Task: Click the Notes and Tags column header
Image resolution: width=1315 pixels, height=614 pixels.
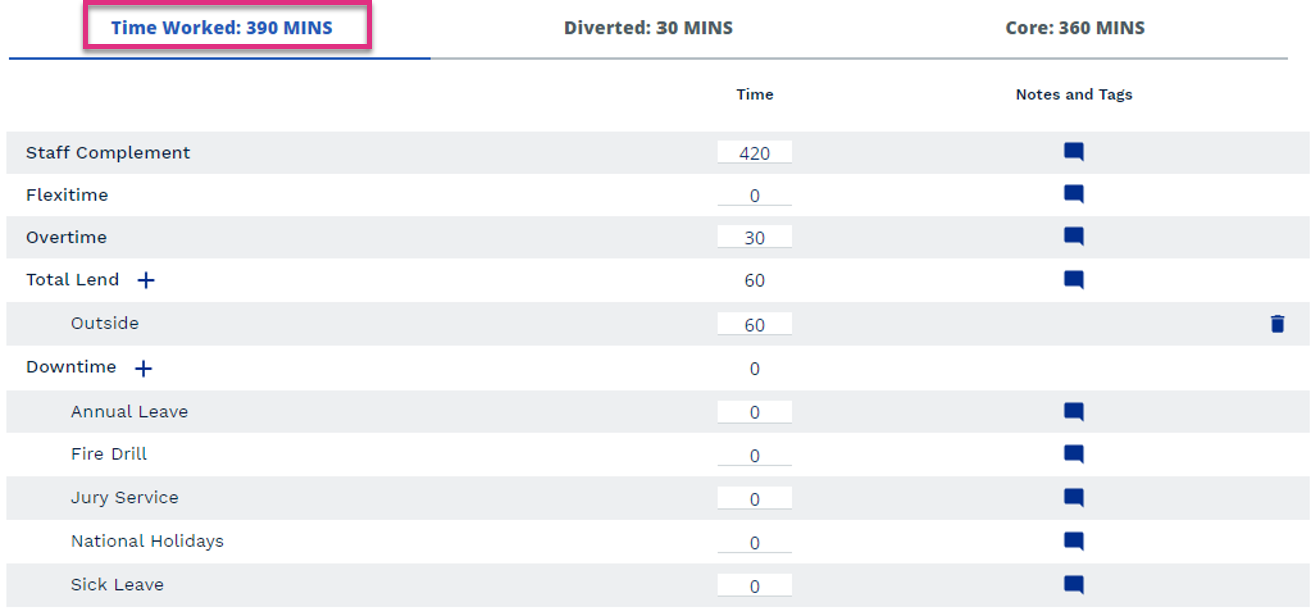Action: tap(1074, 94)
